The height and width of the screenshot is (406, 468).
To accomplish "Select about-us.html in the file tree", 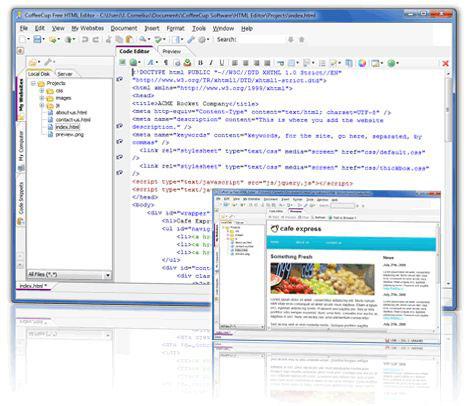I will (x=71, y=112).
